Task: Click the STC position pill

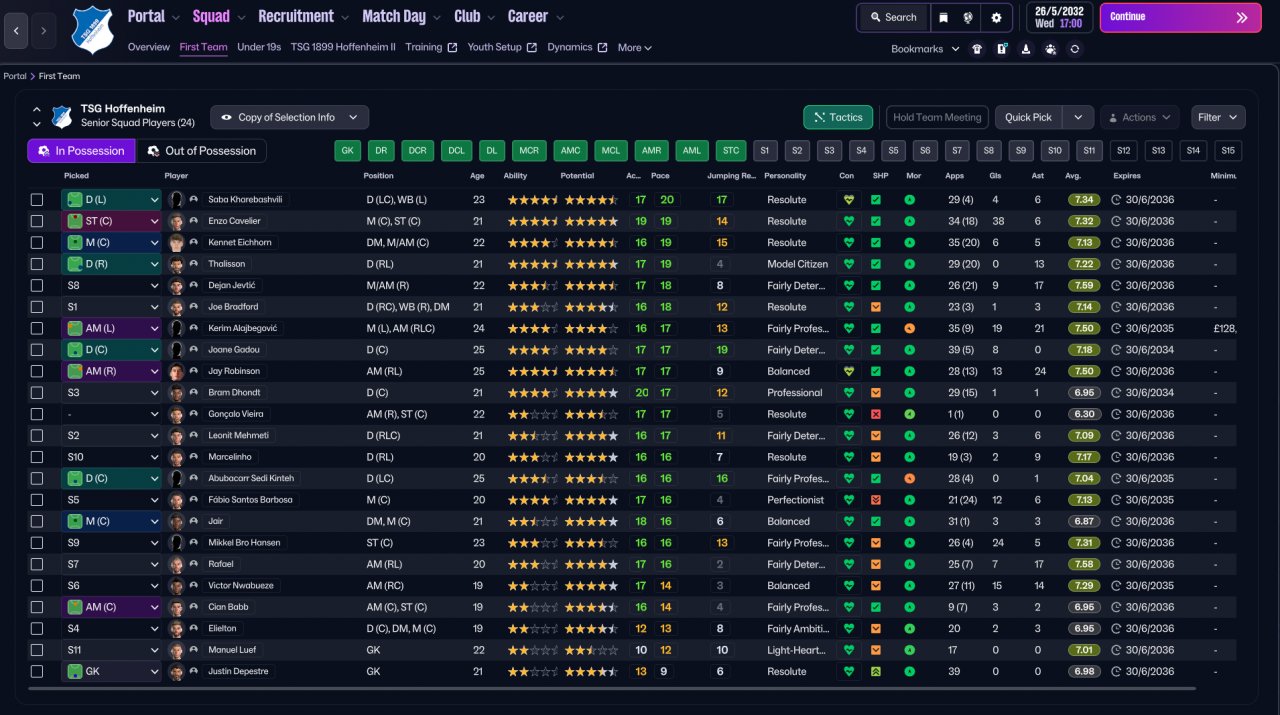Action: pos(731,151)
